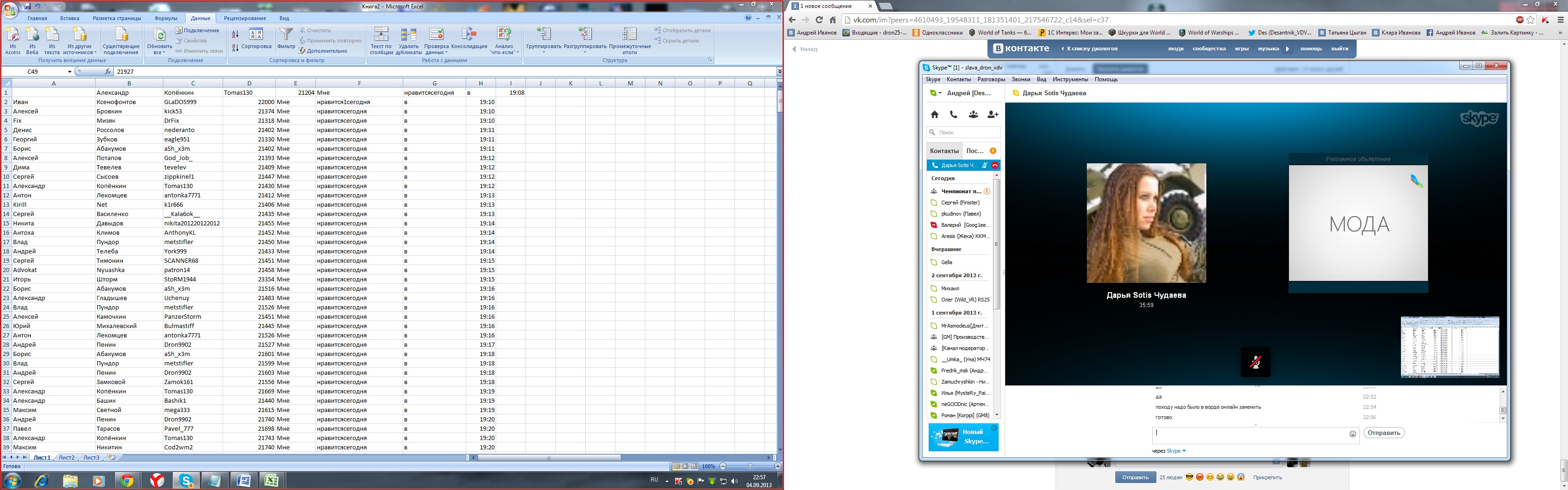Click insert new worksheet tab icon
This screenshot has width=1568, height=490.
(112, 457)
